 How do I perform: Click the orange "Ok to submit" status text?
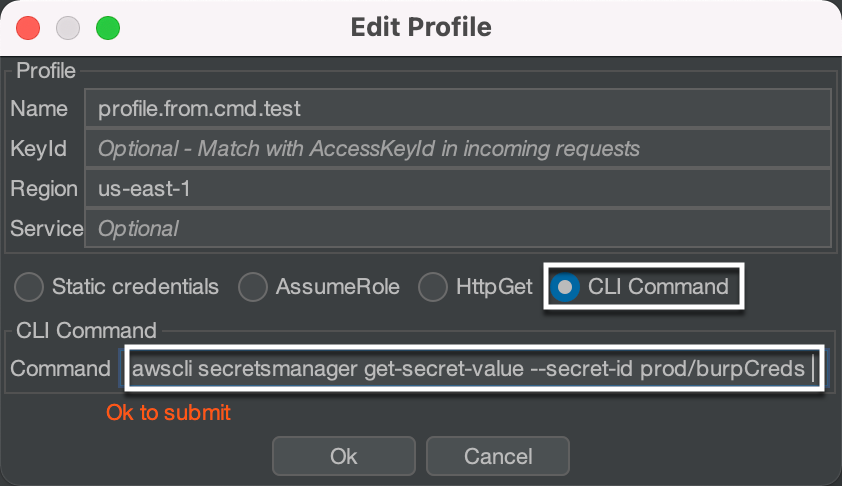coord(168,413)
